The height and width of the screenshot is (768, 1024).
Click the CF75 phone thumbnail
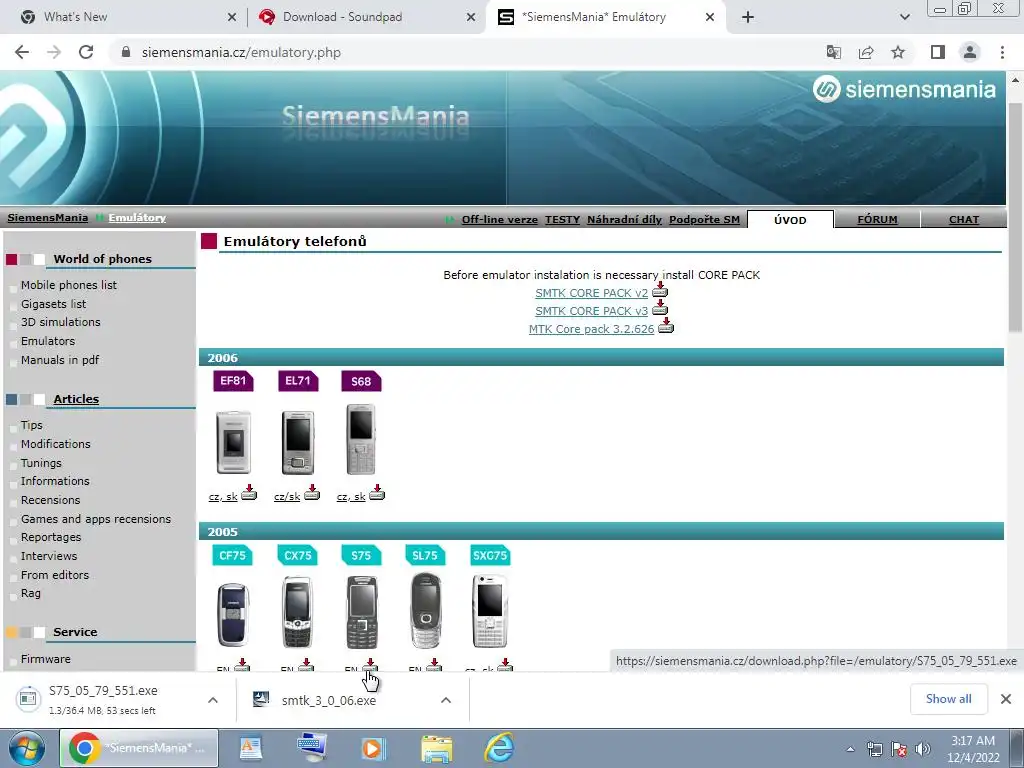point(232,614)
